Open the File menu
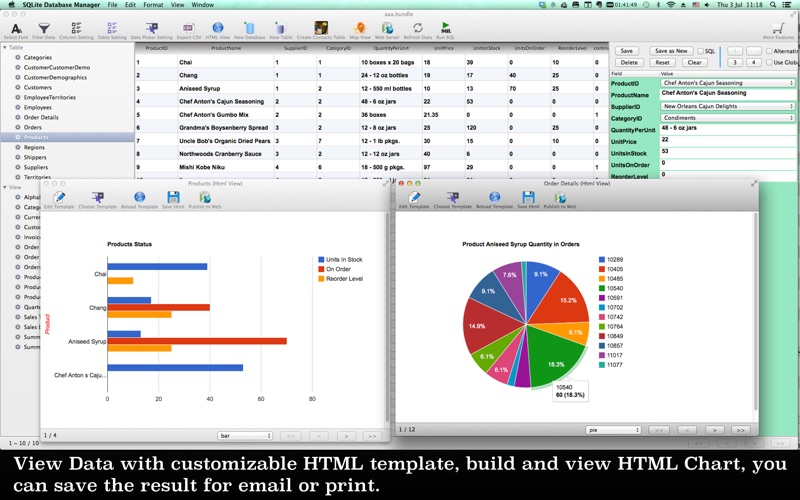Viewport: 800px width, 500px height. [x=112, y=5]
